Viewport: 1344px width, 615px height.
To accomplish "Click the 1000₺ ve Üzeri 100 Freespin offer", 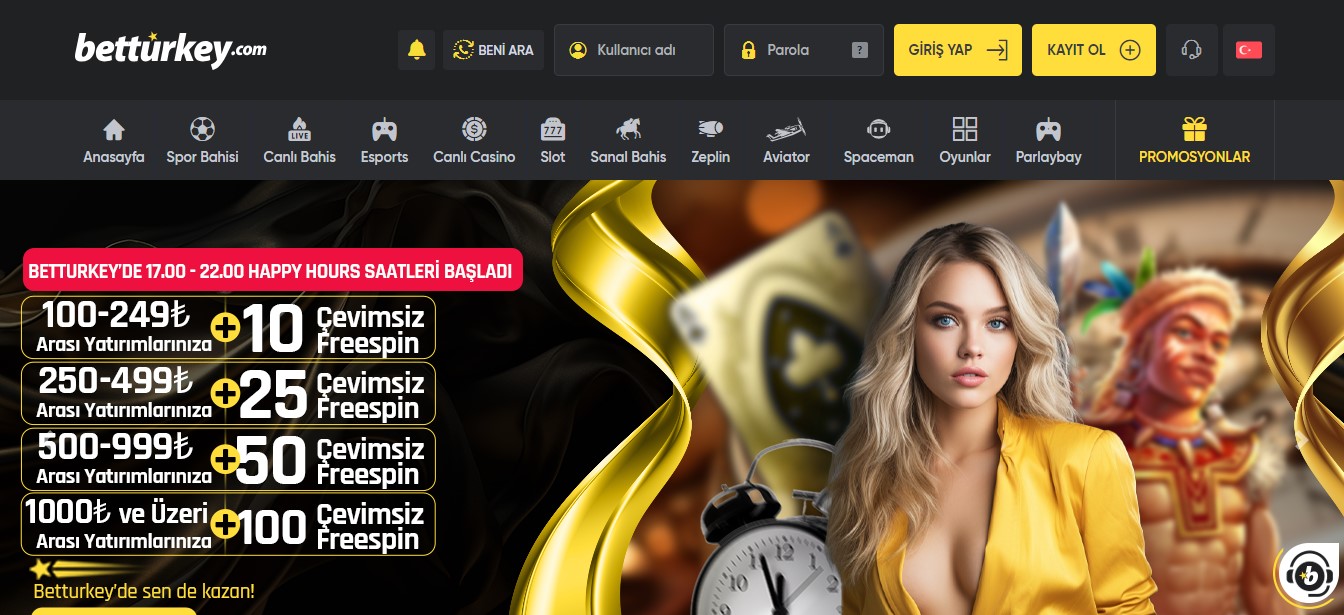I will click(229, 524).
